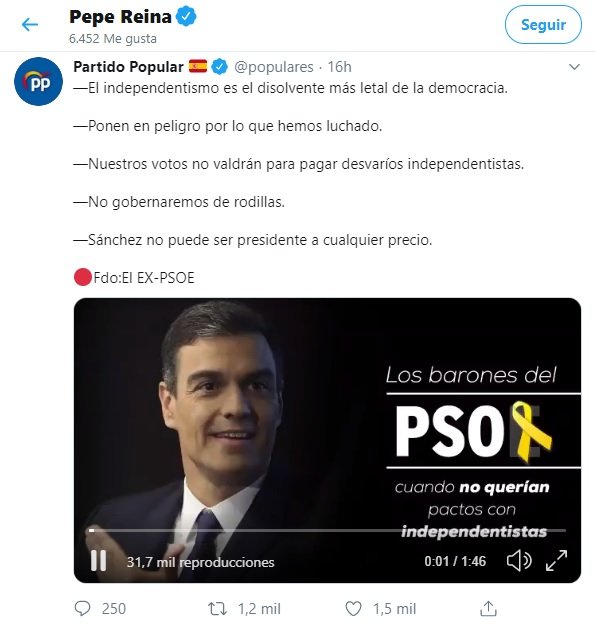The width and height of the screenshot is (596, 626).
Task: Open the @populares handle link
Action: (274, 67)
